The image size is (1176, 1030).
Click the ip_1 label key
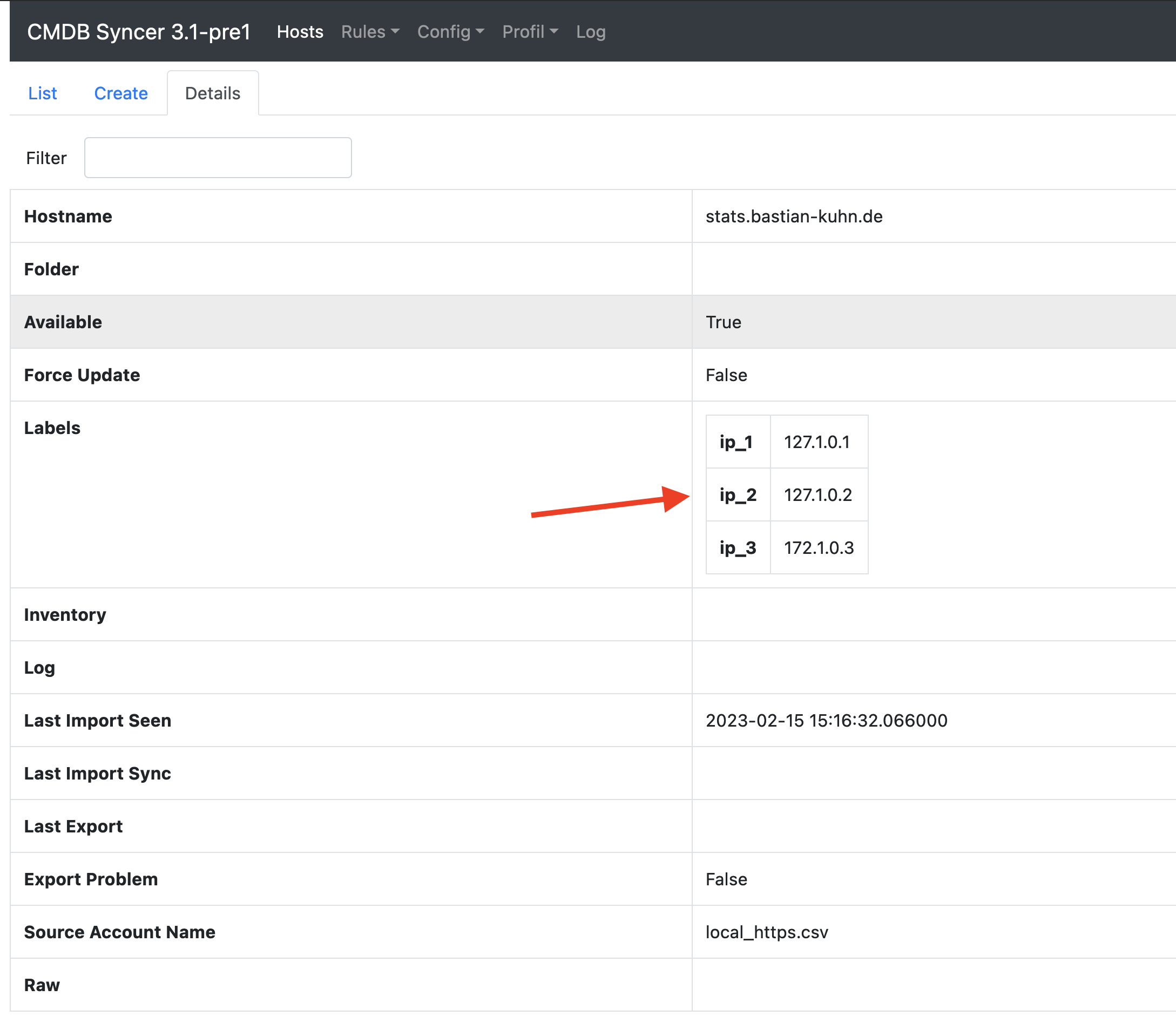click(736, 442)
